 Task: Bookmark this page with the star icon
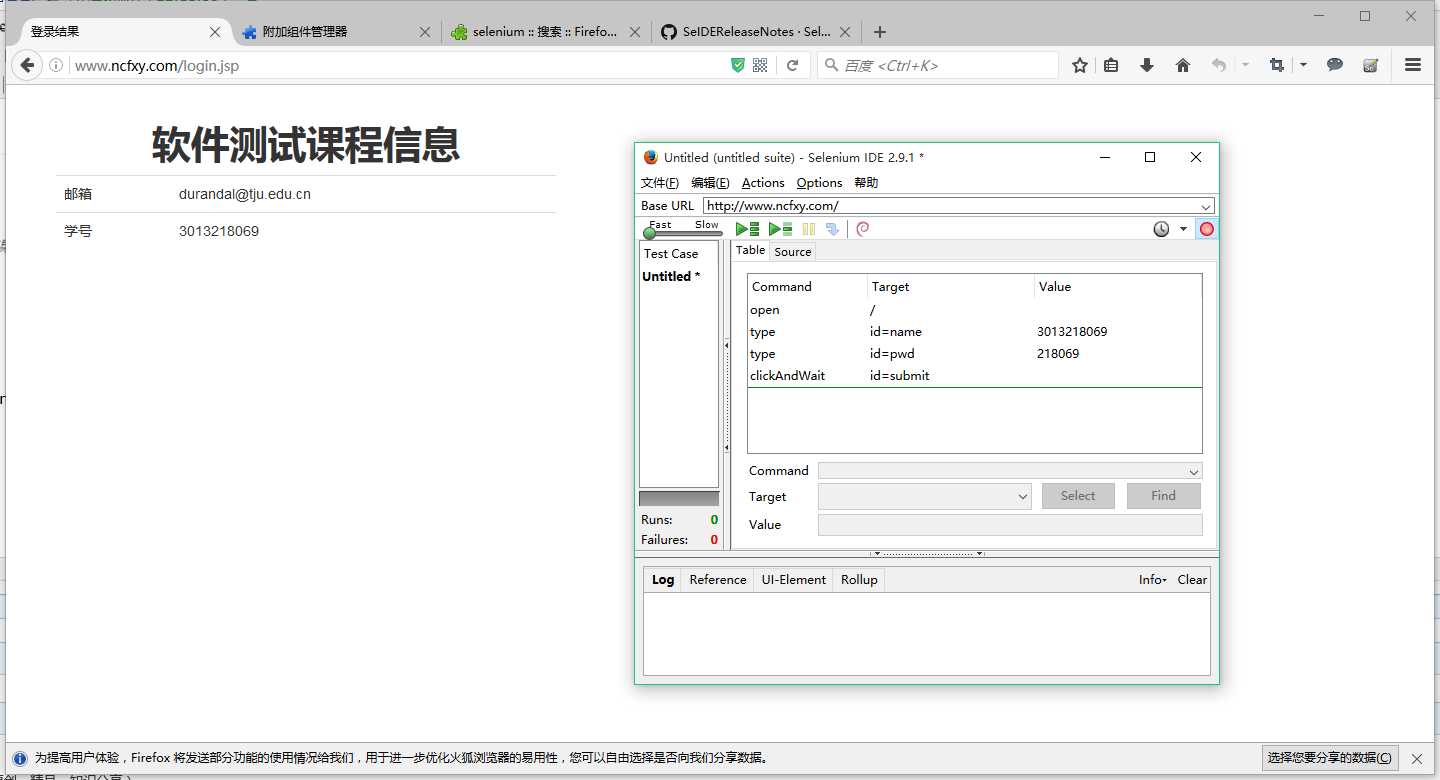1080,65
